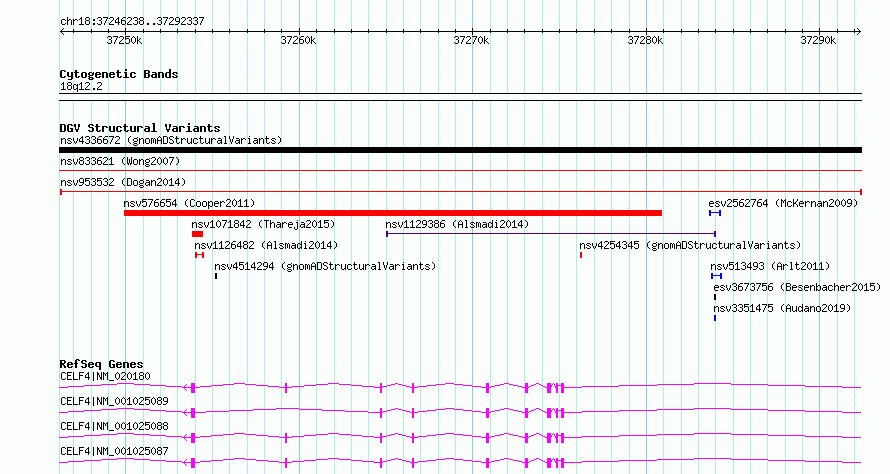Screen dimensions: 890x474
Task: Select the thick red nsv576654 variant bar
Action: [393, 213]
